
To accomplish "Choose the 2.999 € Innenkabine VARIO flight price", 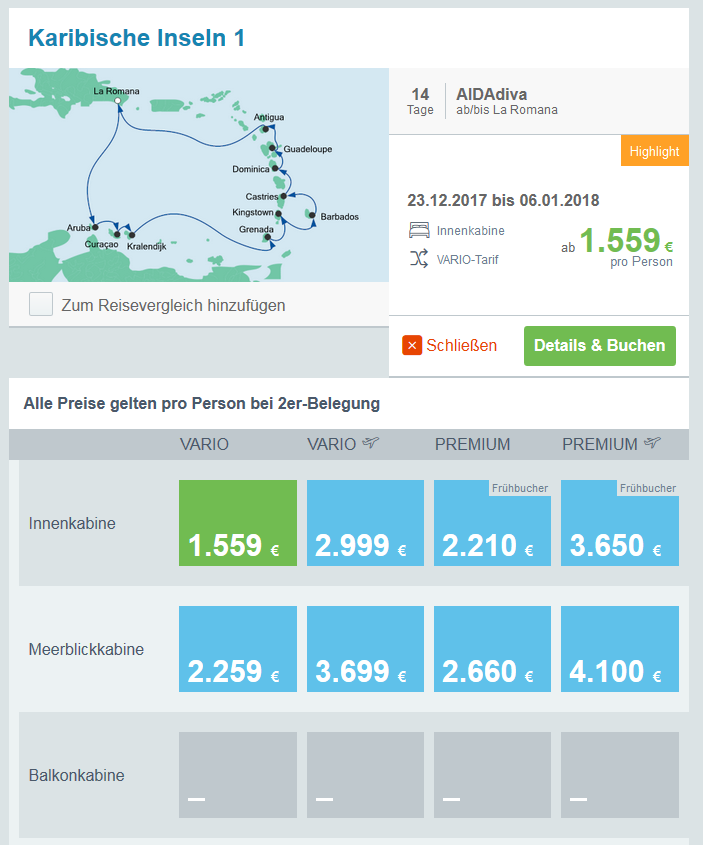I will [365, 523].
